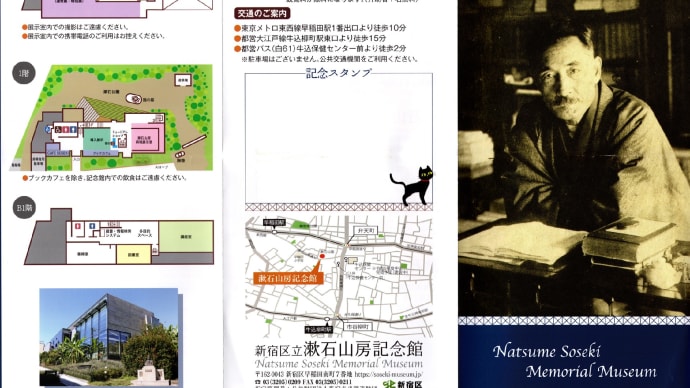
Task: Click the ブックカフェを除き eating and drinking notice
Action: [x=105, y=178]
